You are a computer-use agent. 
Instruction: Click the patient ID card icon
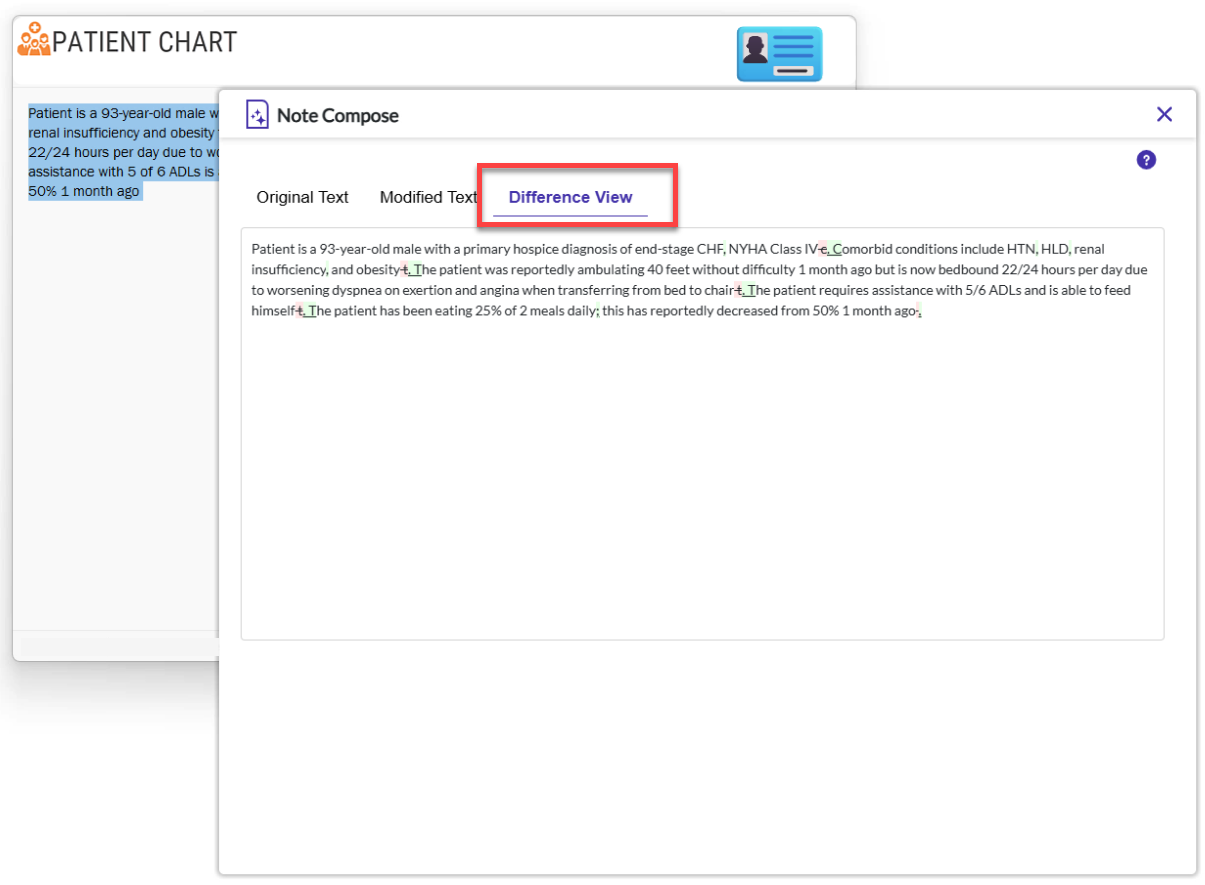[779, 54]
